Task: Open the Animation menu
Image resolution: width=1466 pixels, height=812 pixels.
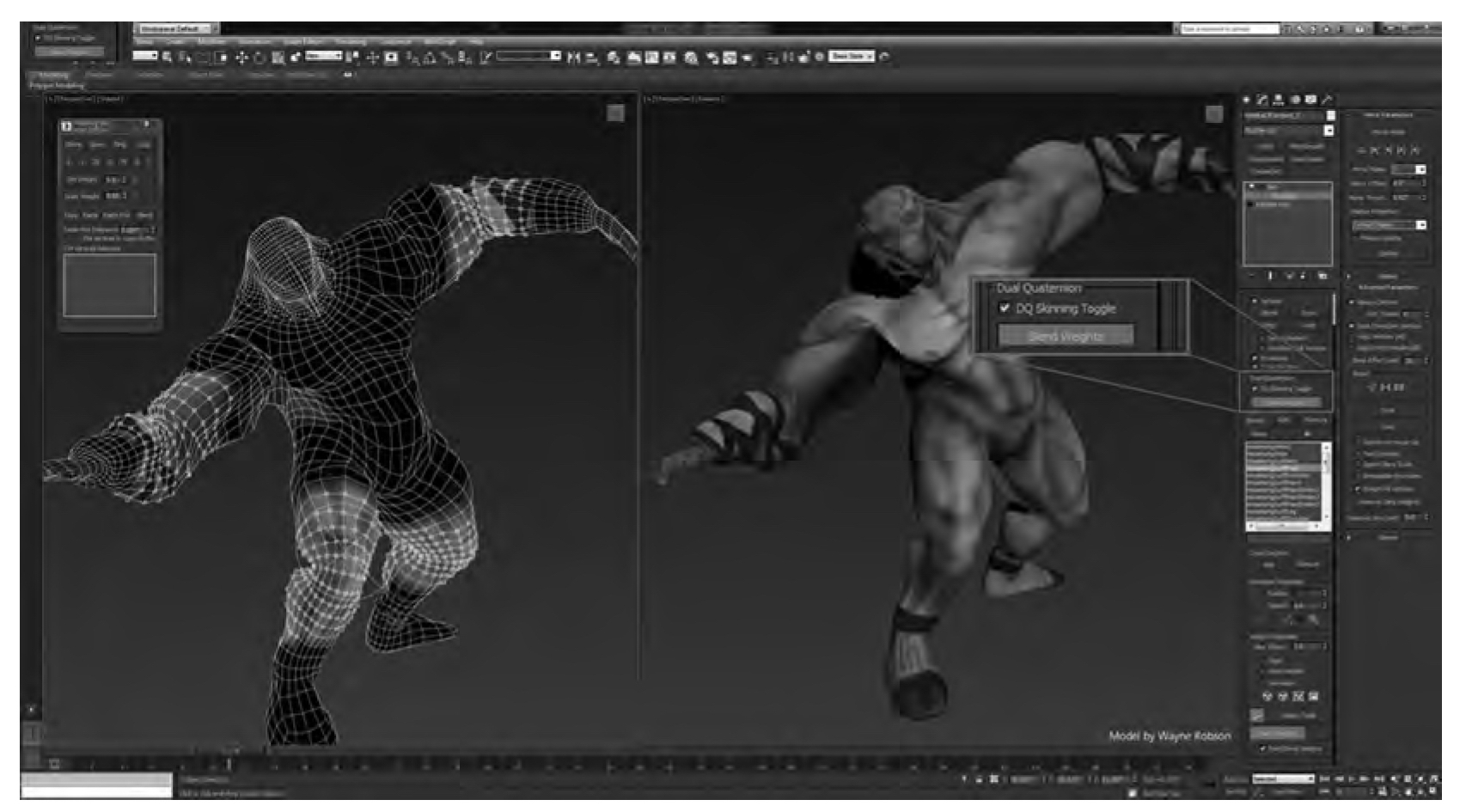Action: pyautogui.click(x=255, y=42)
